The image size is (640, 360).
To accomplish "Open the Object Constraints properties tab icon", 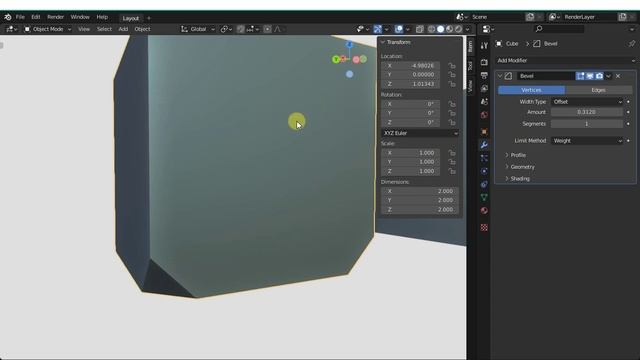I will [484, 184].
